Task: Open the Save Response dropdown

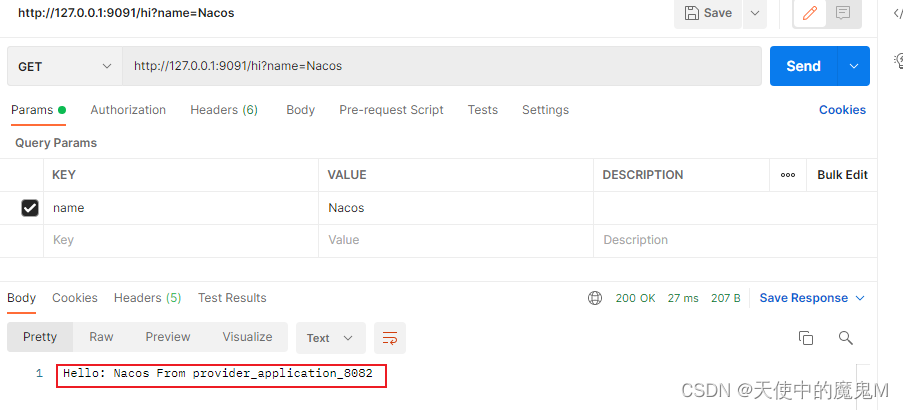Action: click(812, 298)
